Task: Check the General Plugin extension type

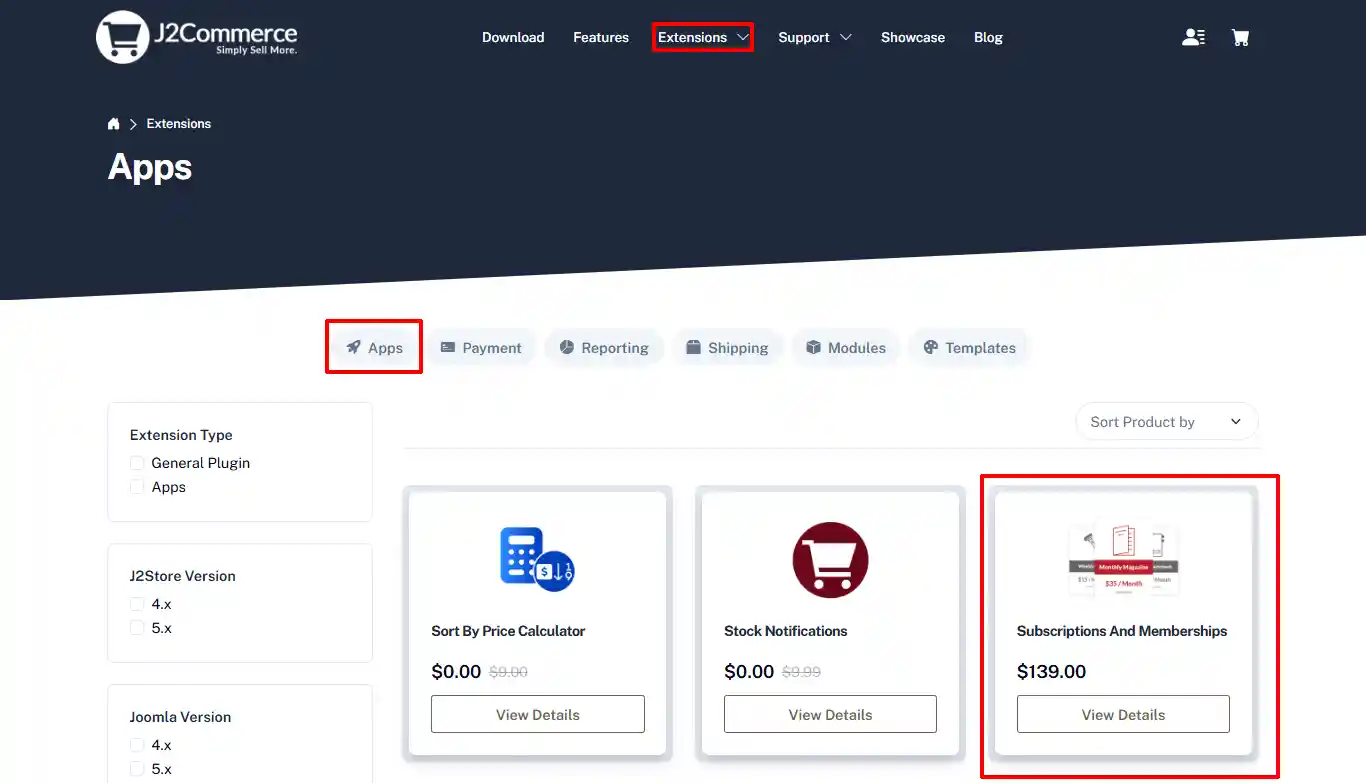Action: point(137,463)
